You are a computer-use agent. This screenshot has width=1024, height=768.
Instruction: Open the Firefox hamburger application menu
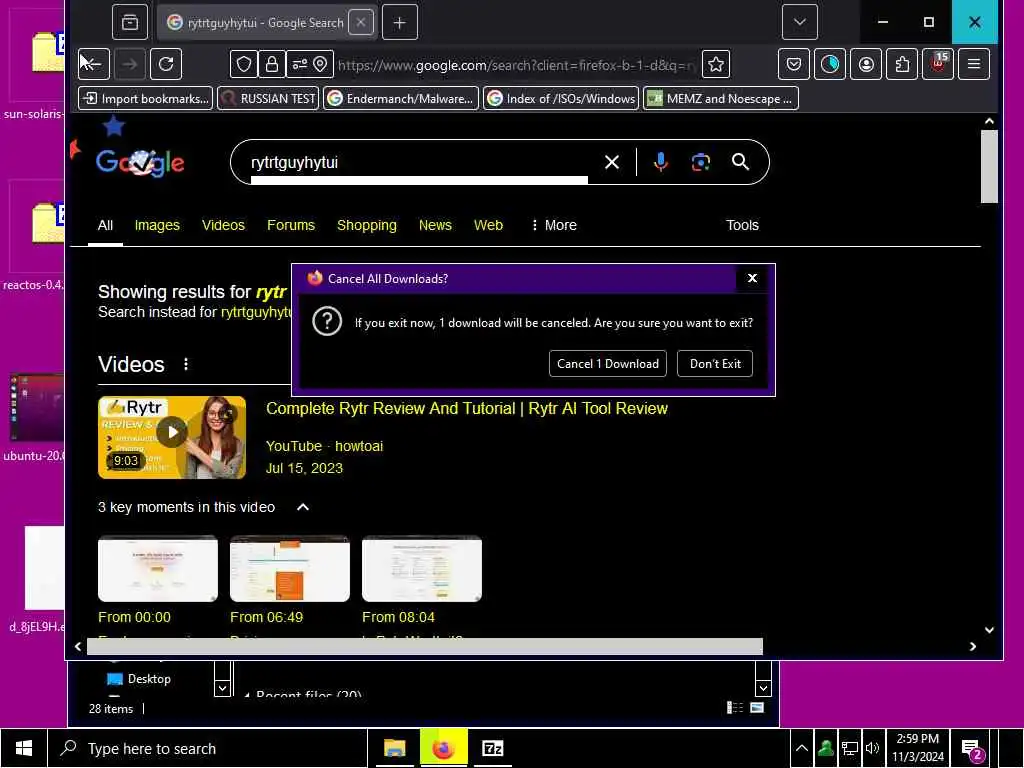click(x=974, y=64)
